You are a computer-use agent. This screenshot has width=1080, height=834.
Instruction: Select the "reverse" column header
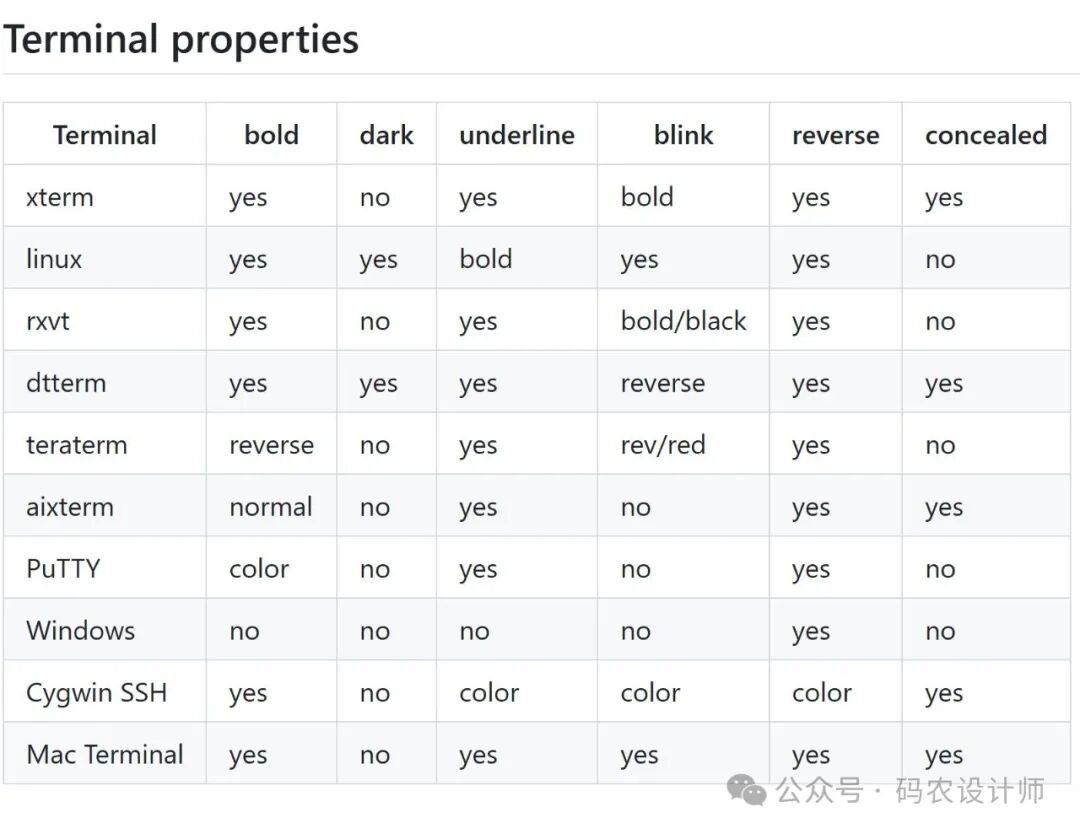(835, 135)
